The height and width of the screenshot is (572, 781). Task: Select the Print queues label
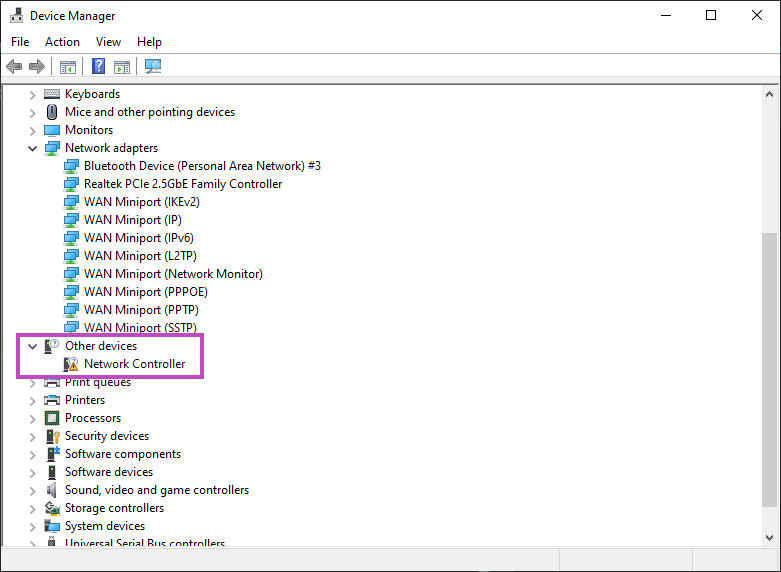(x=98, y=383)
